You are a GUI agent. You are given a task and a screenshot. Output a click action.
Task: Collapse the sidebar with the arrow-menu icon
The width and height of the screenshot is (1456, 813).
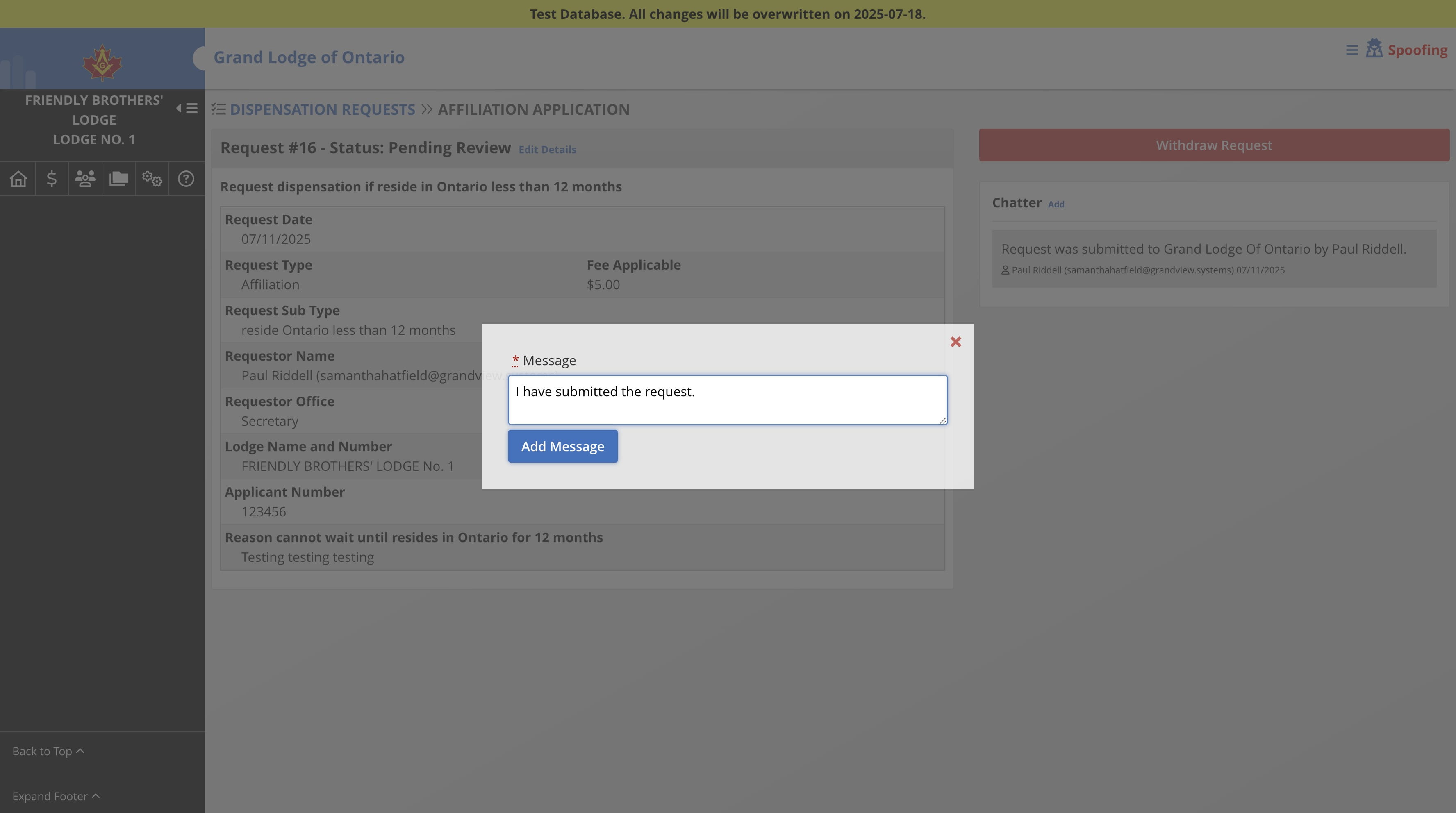pyautogui.click(x=187, y=108)
